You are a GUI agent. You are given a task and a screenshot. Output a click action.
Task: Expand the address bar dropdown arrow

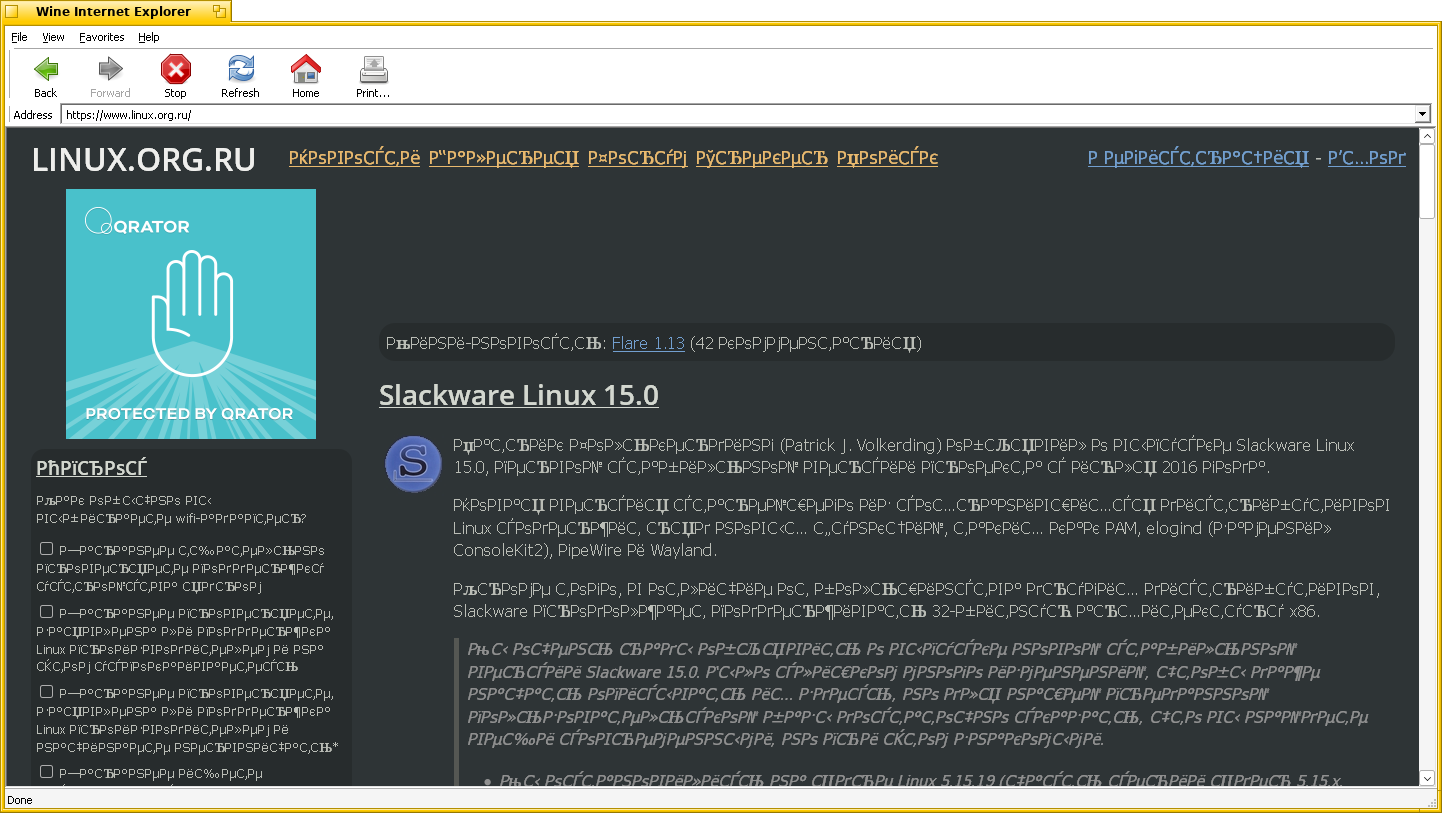tap(1423, 115)
